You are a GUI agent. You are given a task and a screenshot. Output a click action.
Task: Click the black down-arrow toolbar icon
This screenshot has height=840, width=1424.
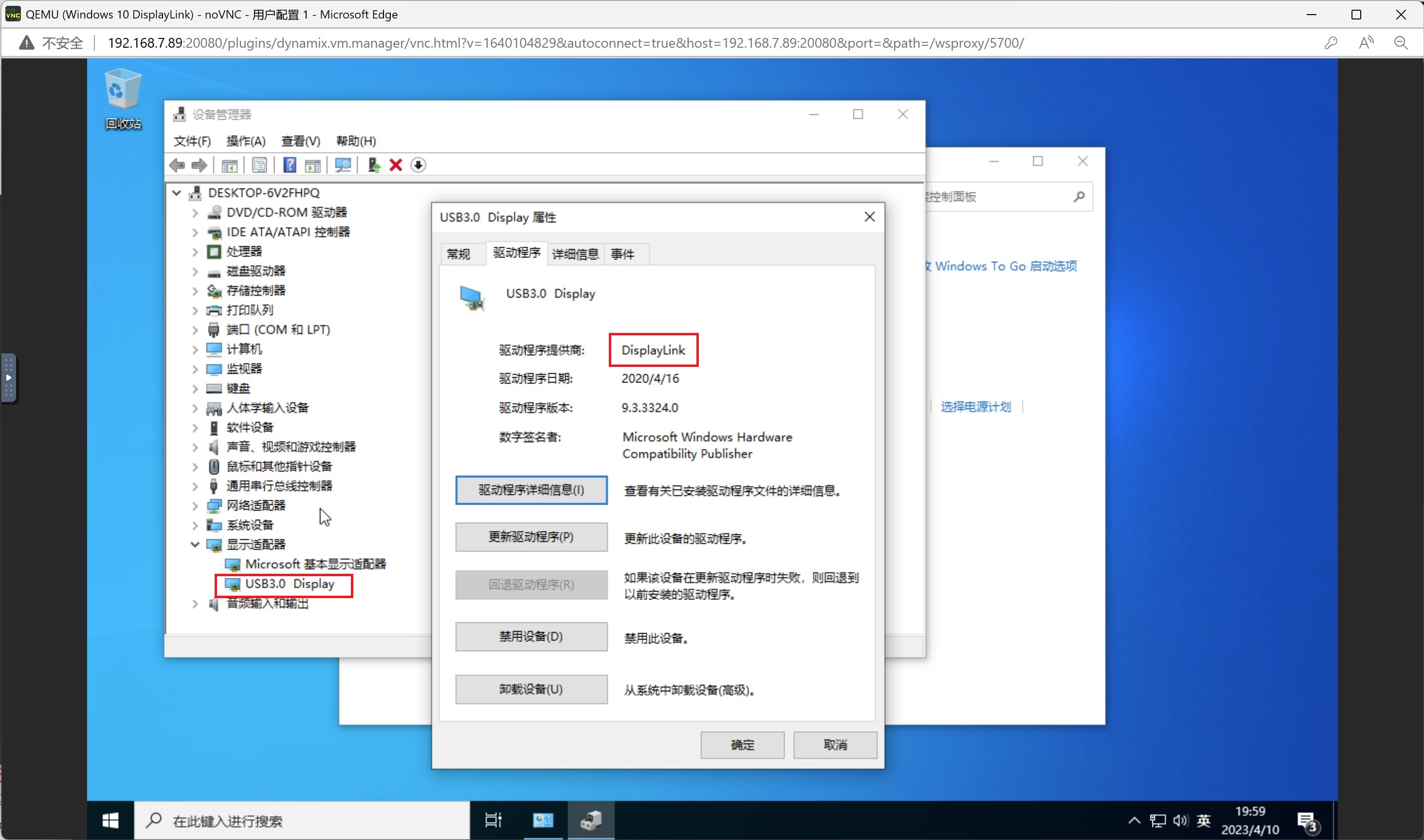click(x=418, y=165)
